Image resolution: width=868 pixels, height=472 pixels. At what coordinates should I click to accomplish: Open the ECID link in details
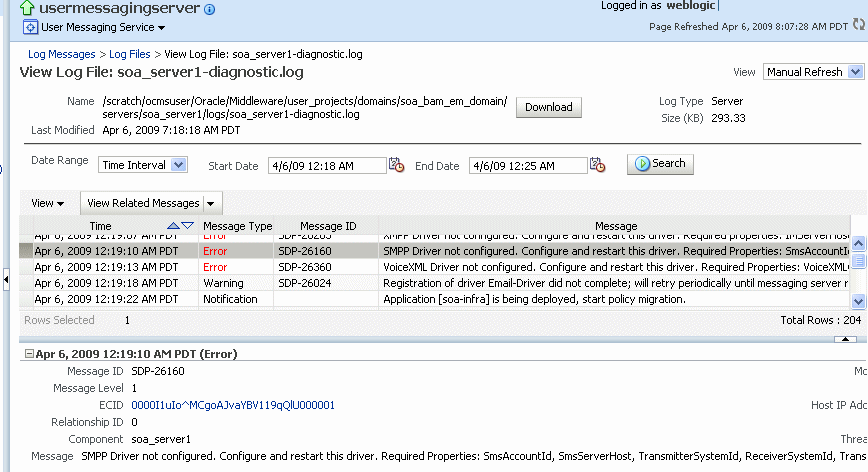(233, 405)
